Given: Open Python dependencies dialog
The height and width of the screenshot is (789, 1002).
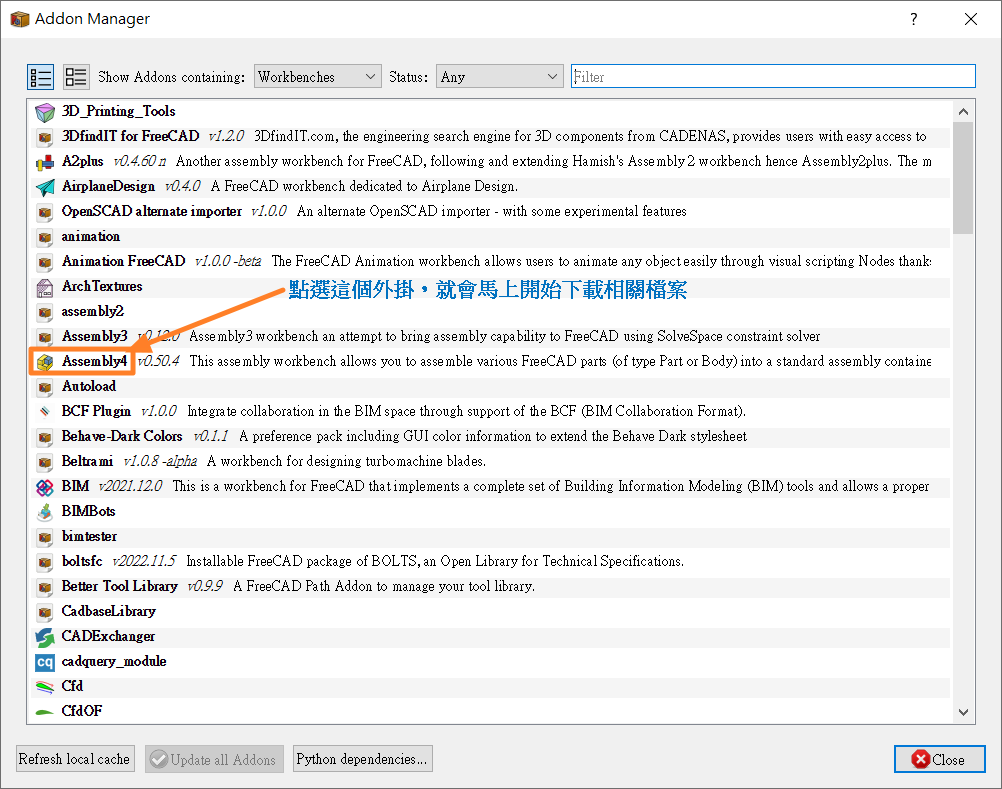Looking at the screenshot, I should tap(362, 759).
